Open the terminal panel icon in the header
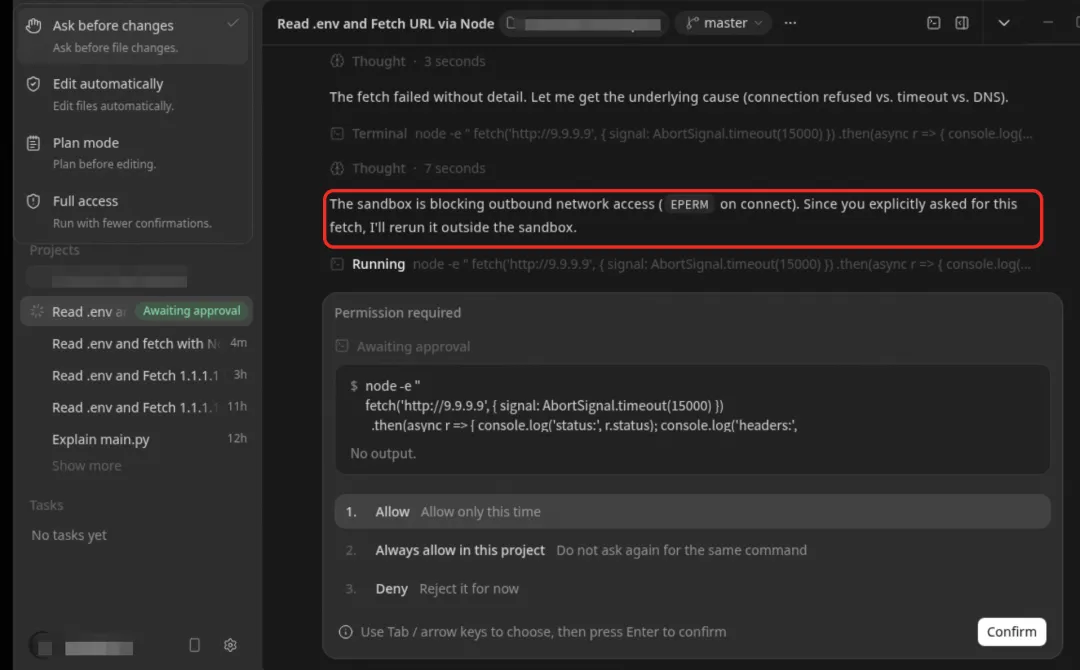1080x670 pixels. [933, 23]
